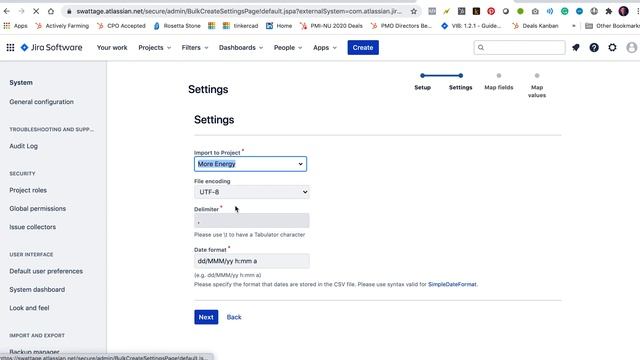The width and height of the screenshot is (640, 360).
Task: Open Global permissions in sidebar
Action: pyautogui.click(x=38, y=209)
